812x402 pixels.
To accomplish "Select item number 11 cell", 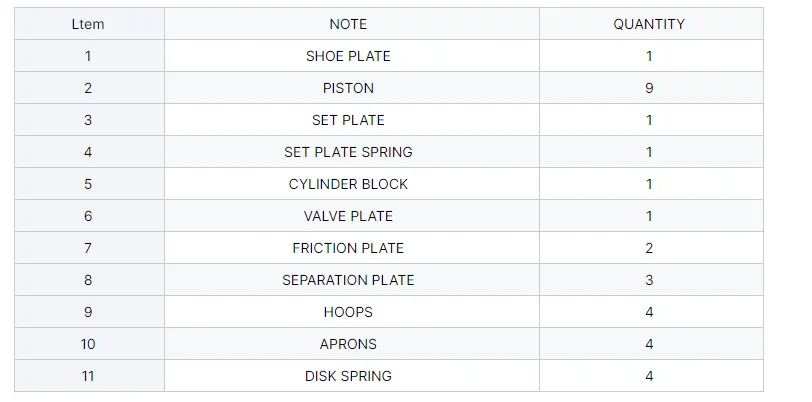I will [89, 376].
